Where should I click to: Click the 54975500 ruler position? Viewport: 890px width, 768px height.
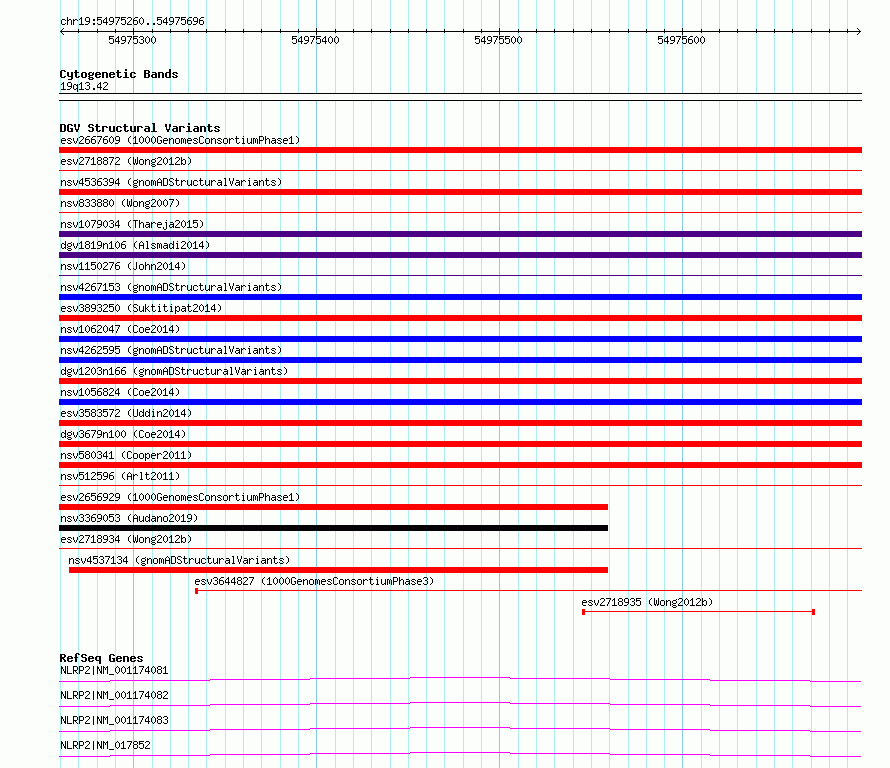pyautogui.click(x=498, y=40)
